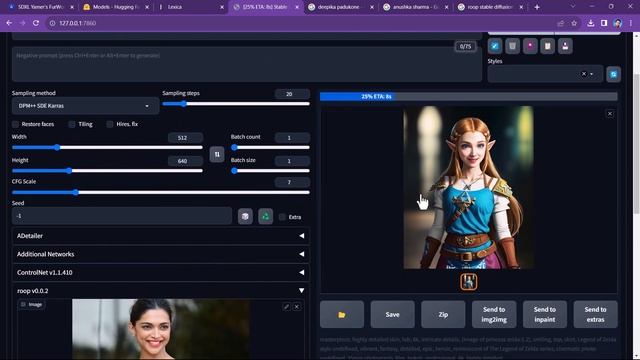Select the generated image gallery thumbnail
This screenshot has width=640, height=360.
click(x=469, y=282)
